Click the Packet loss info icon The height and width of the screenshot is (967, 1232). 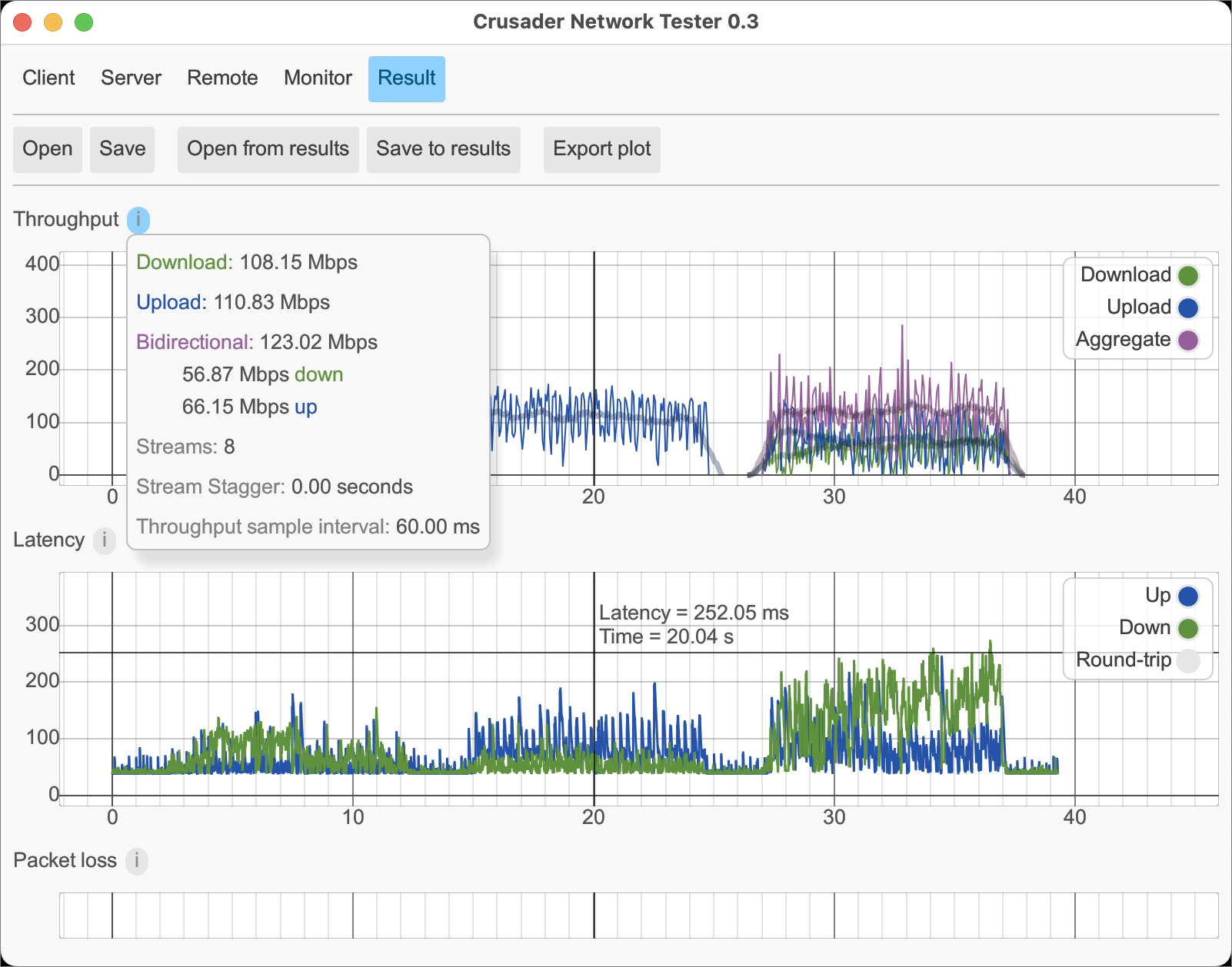coord(137,861)
